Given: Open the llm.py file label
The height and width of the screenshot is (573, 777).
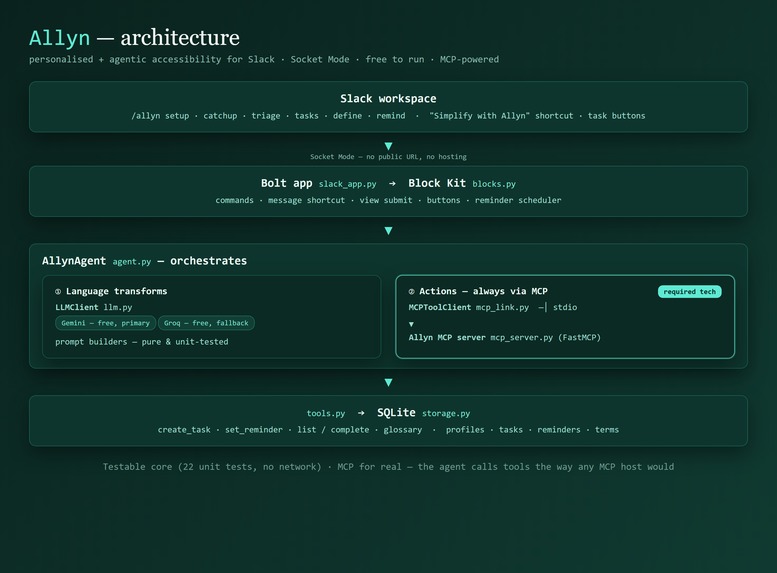Looking at the screenshot, I should [x=118, y=307].
